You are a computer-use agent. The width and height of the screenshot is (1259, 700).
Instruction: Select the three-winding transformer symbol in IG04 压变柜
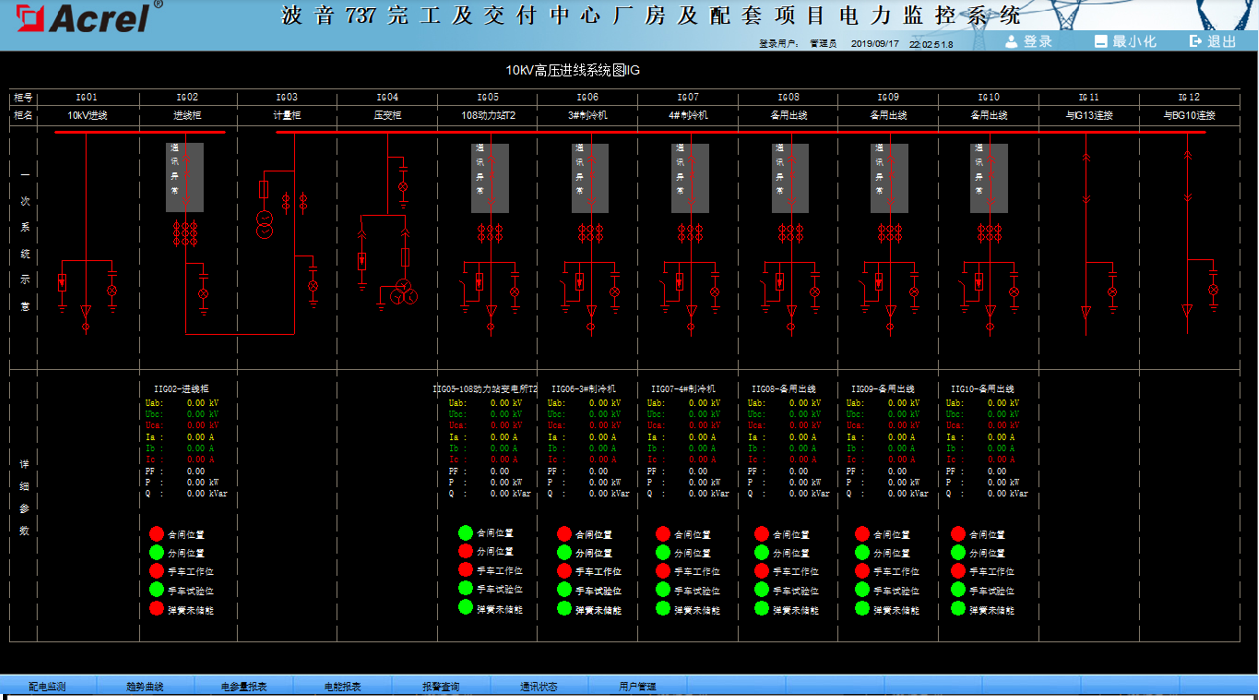(403, 294)
